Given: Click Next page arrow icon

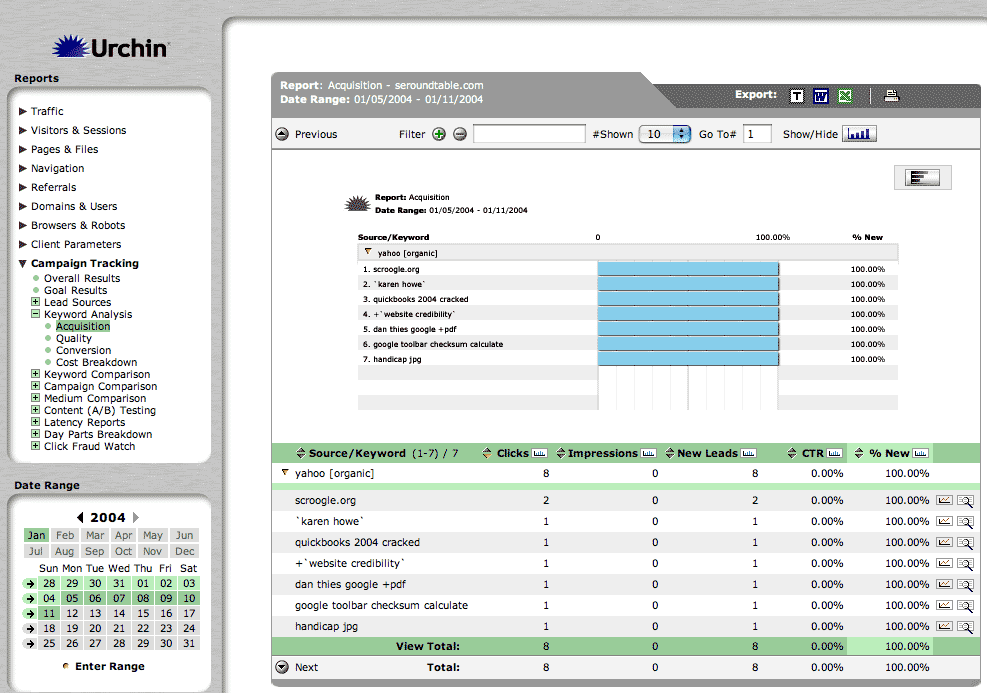Looking at the screenshot, I should point(282,667).
